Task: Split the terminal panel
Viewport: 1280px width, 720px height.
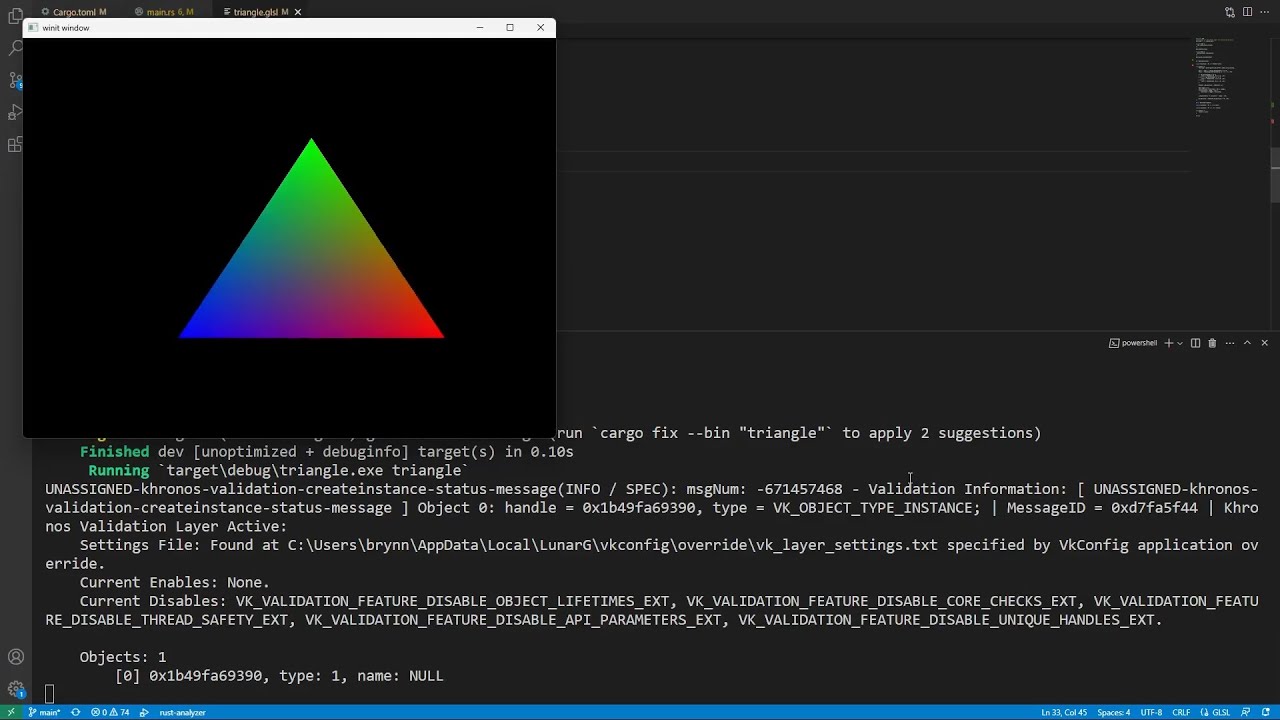Action: coord(1195,343)
